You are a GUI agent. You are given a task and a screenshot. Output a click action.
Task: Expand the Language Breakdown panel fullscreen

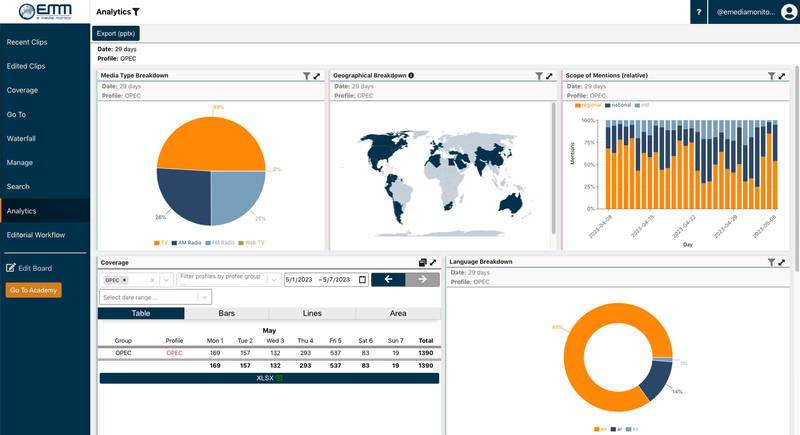(783, 262)
